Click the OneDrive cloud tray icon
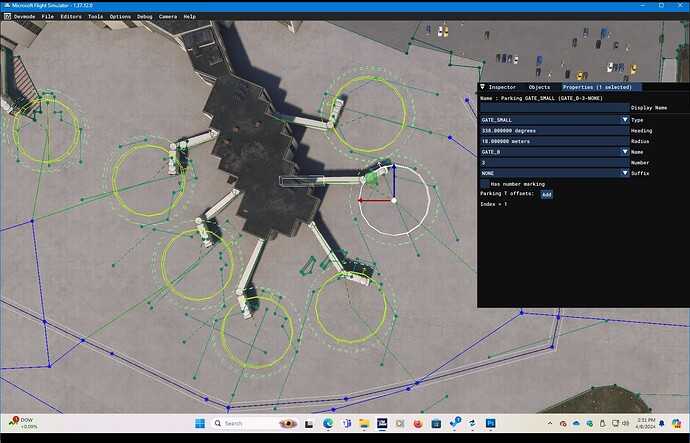Screen dimensions: 690x443 pyautogui.click(x=576, y=423)
